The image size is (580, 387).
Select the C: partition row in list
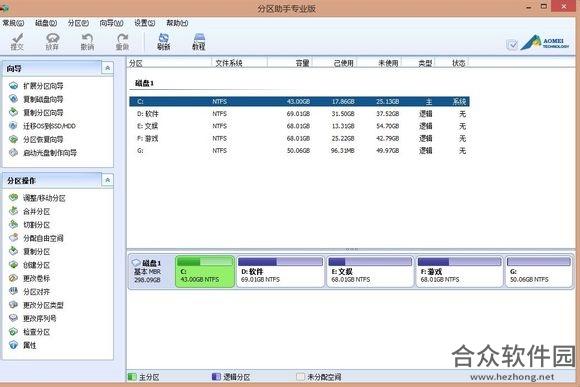299,101
